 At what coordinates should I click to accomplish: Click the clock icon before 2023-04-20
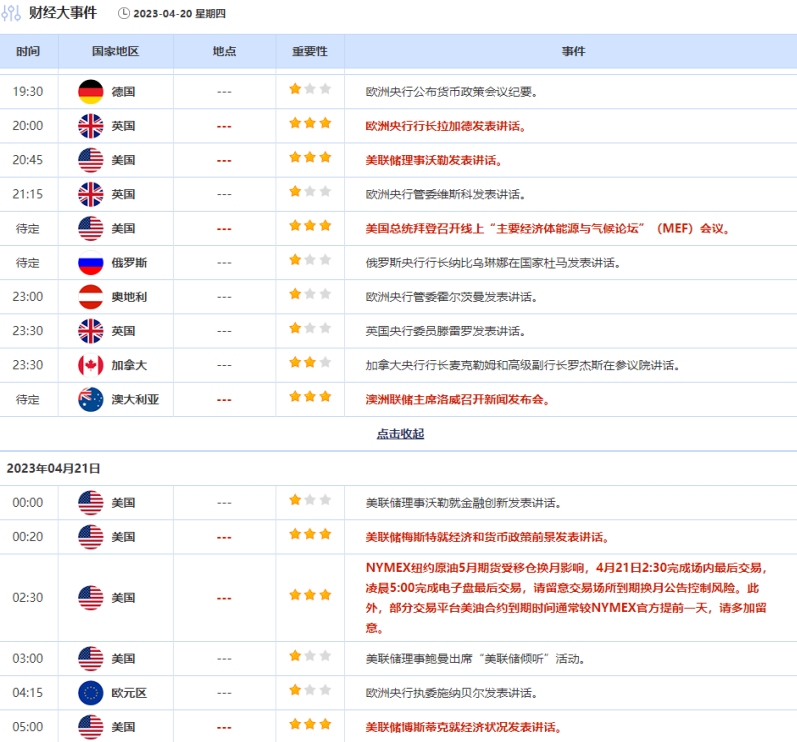point(124,14)
